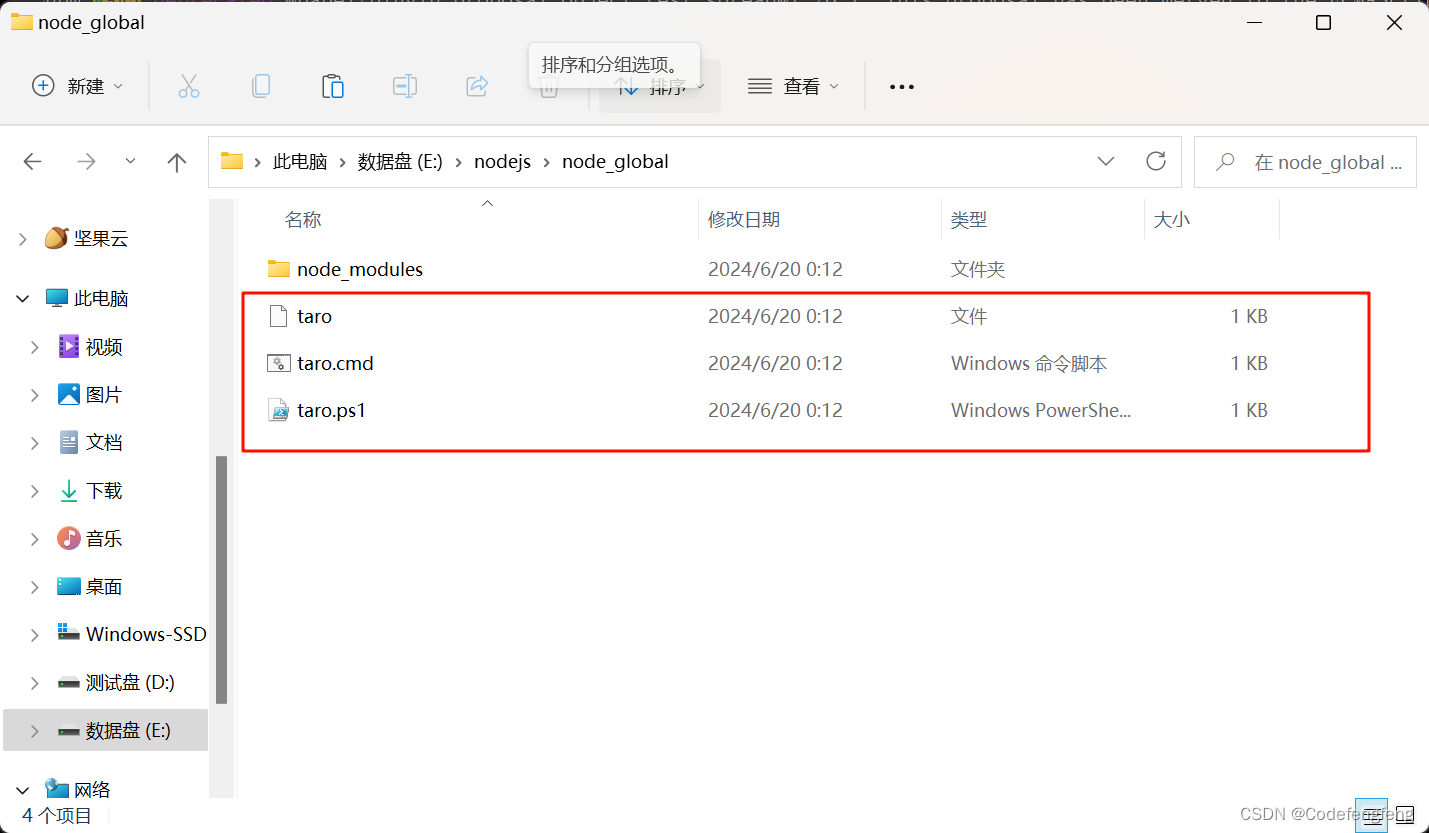
Task: Click the search box for node_global
Action: [1305, 162]
